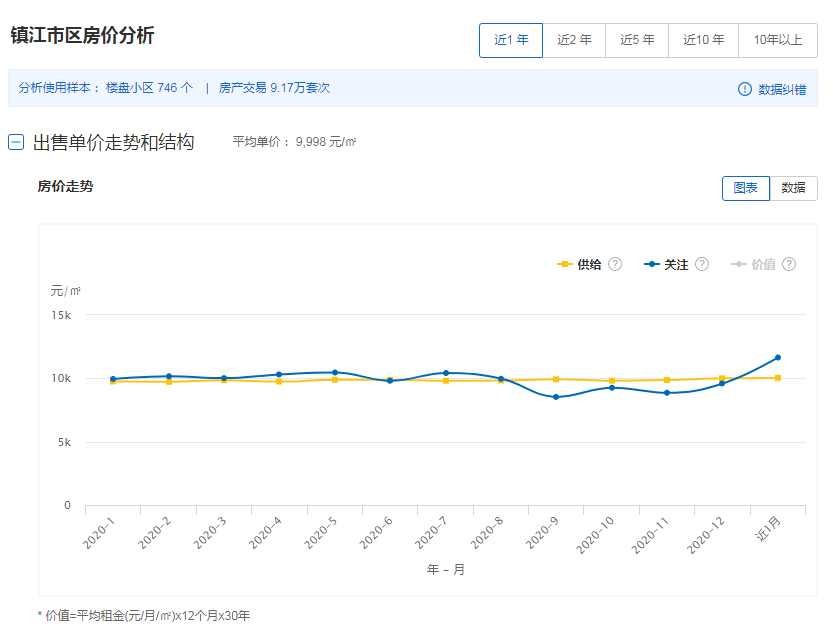This screenshot has height=628, width=833.
Task: Select the 近10年 tab
Action: pos(702,40)
